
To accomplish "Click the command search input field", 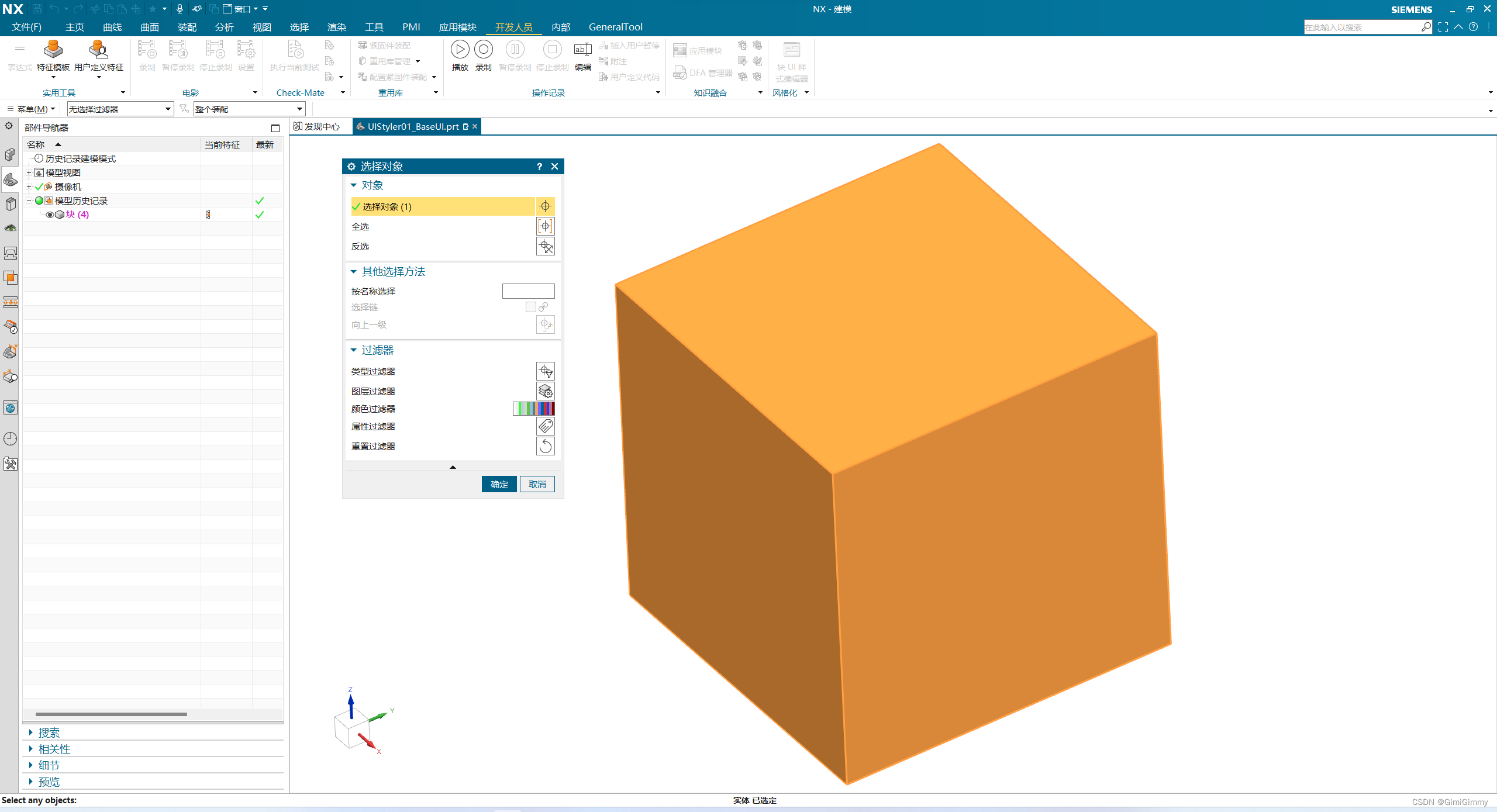I will pyautogui.click(x=1363, y=27).
